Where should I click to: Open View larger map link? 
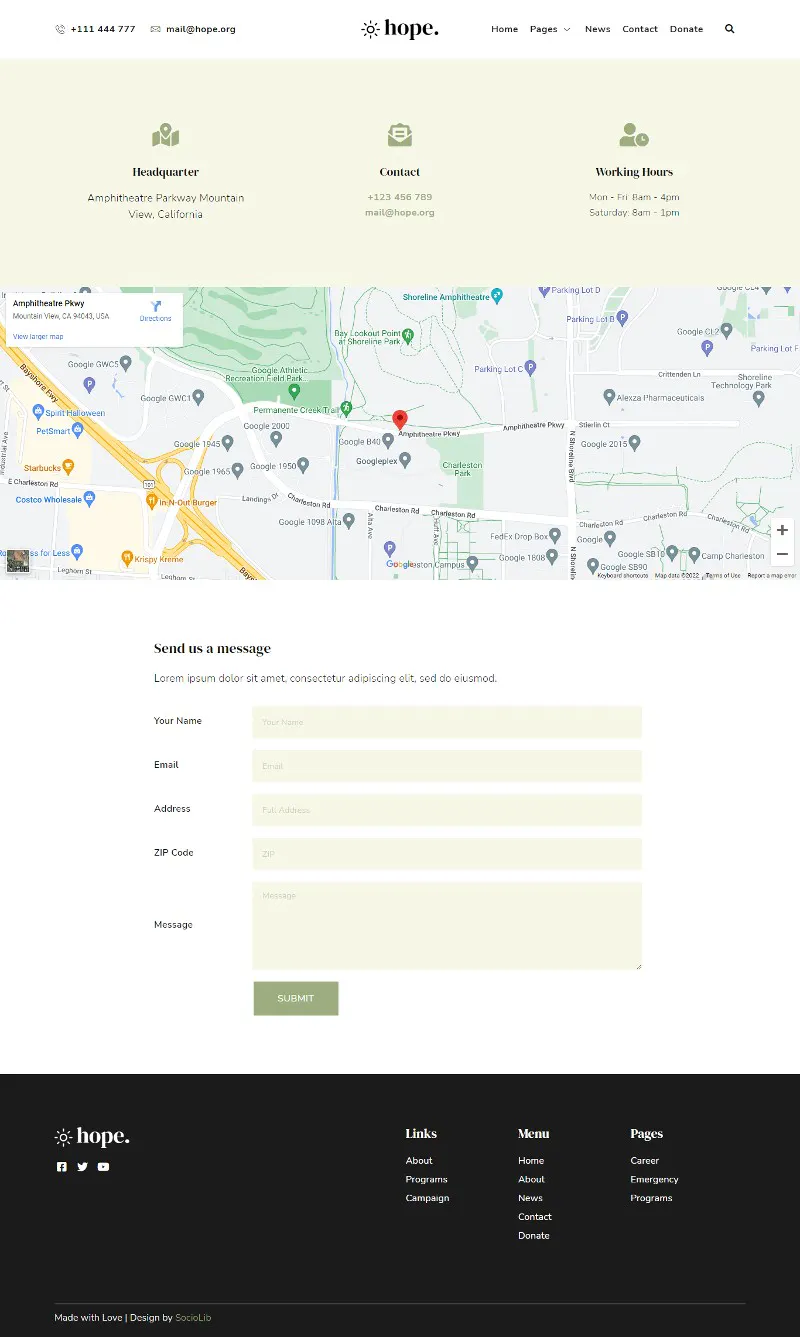click(38, 336)
